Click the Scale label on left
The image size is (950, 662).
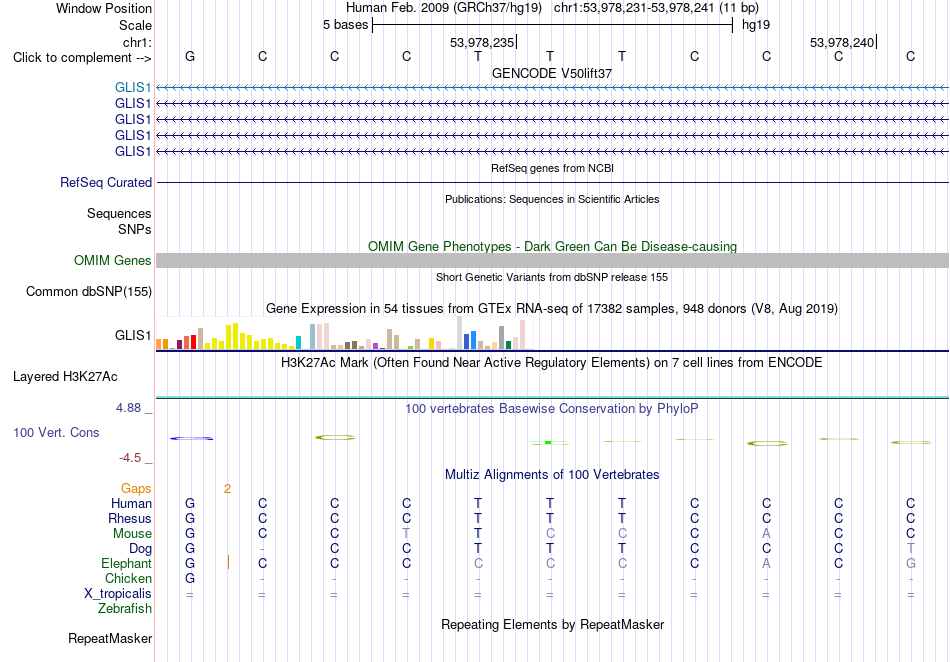pyautogui.click(x=135, y=25)
